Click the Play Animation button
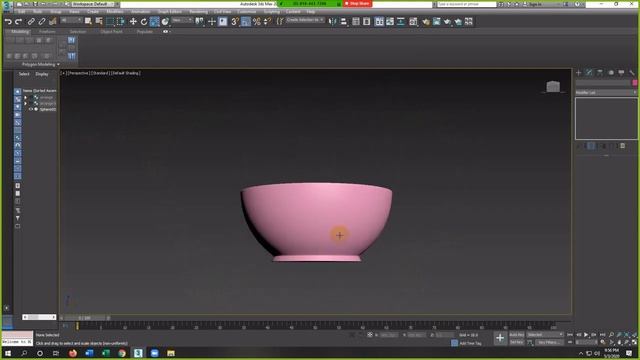Image resolution: width=640 pixels, height=360 pixels. click(586, 335)
